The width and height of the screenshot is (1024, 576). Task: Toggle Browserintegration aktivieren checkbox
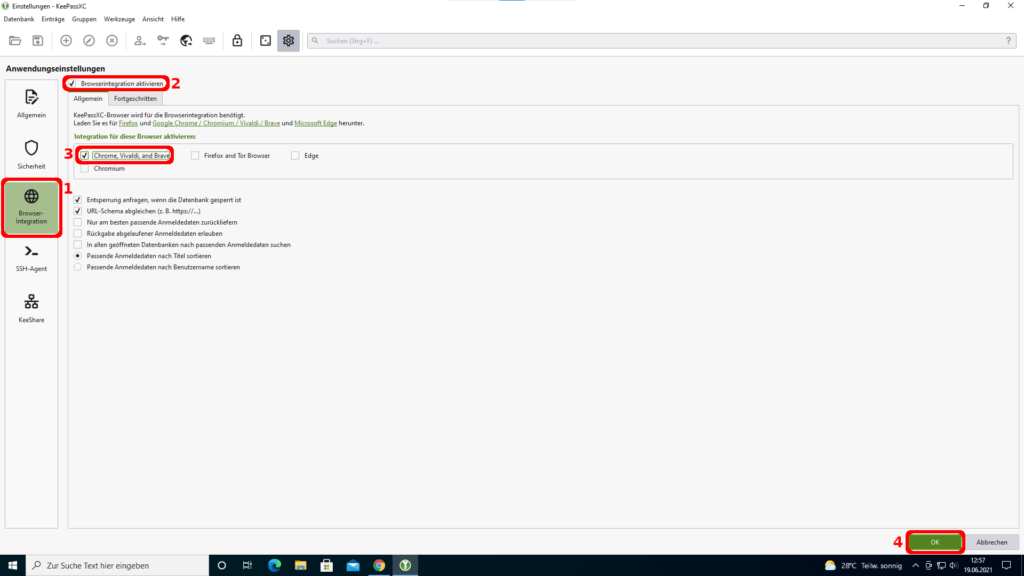point(72,84)
